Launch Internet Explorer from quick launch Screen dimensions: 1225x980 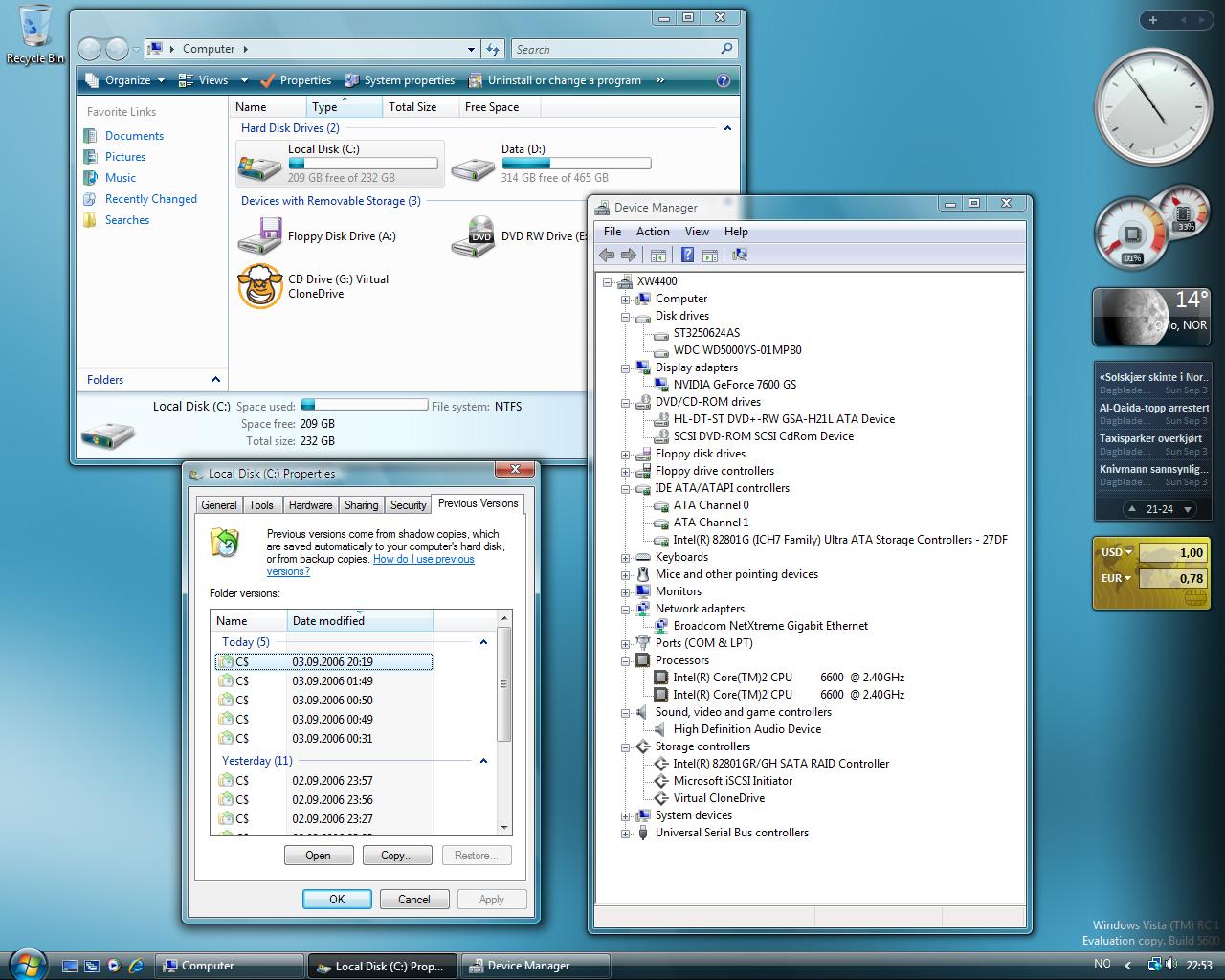click(x=136, y=966)
